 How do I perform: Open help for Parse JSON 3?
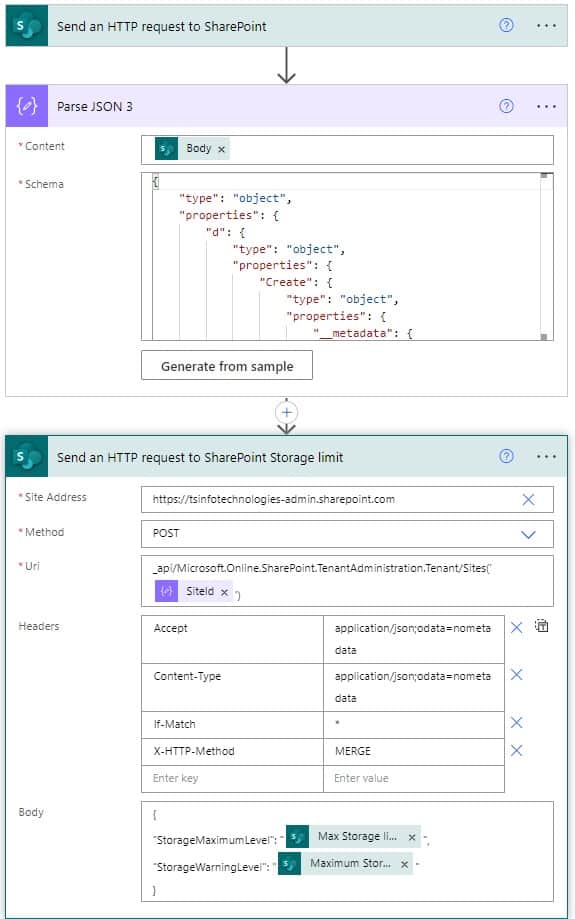[506, 106]
